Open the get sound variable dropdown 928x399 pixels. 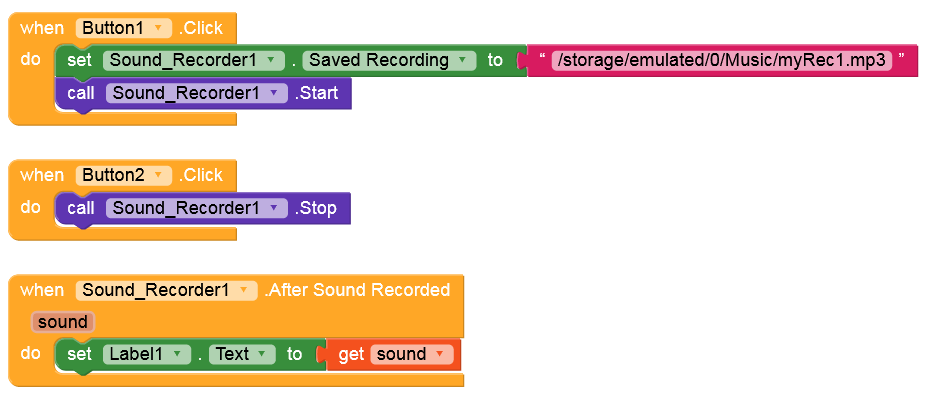pos(411,354)
